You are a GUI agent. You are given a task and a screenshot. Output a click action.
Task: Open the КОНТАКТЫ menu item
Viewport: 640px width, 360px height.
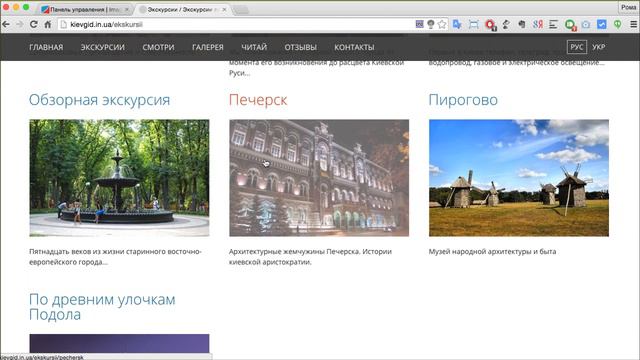coord(354,47)
